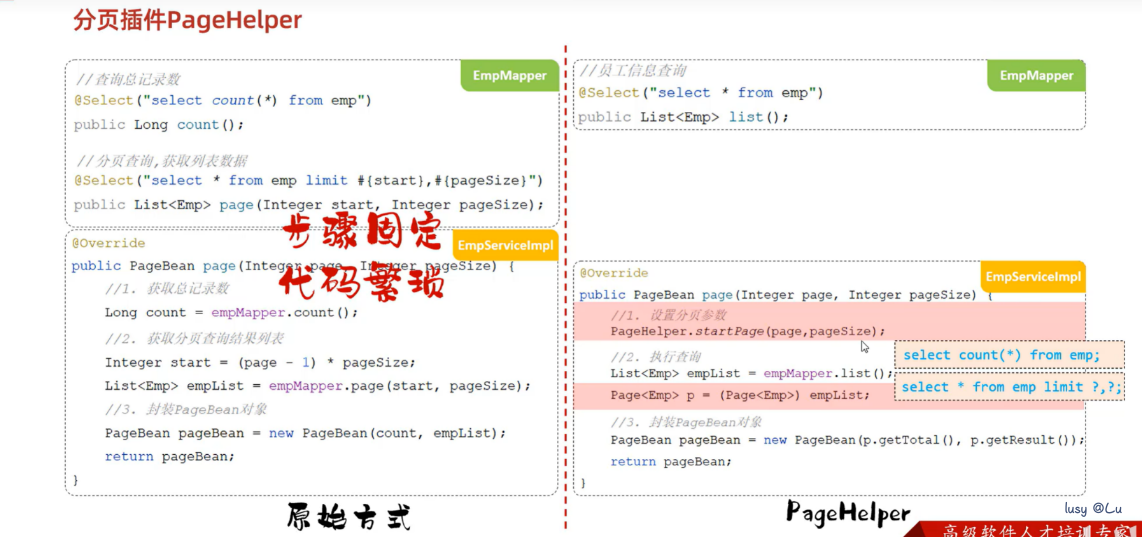Viewport: 1142px width, 537px height.
Task: Click @Override above the PageHelper-version page method
Action: pos(614,273)
